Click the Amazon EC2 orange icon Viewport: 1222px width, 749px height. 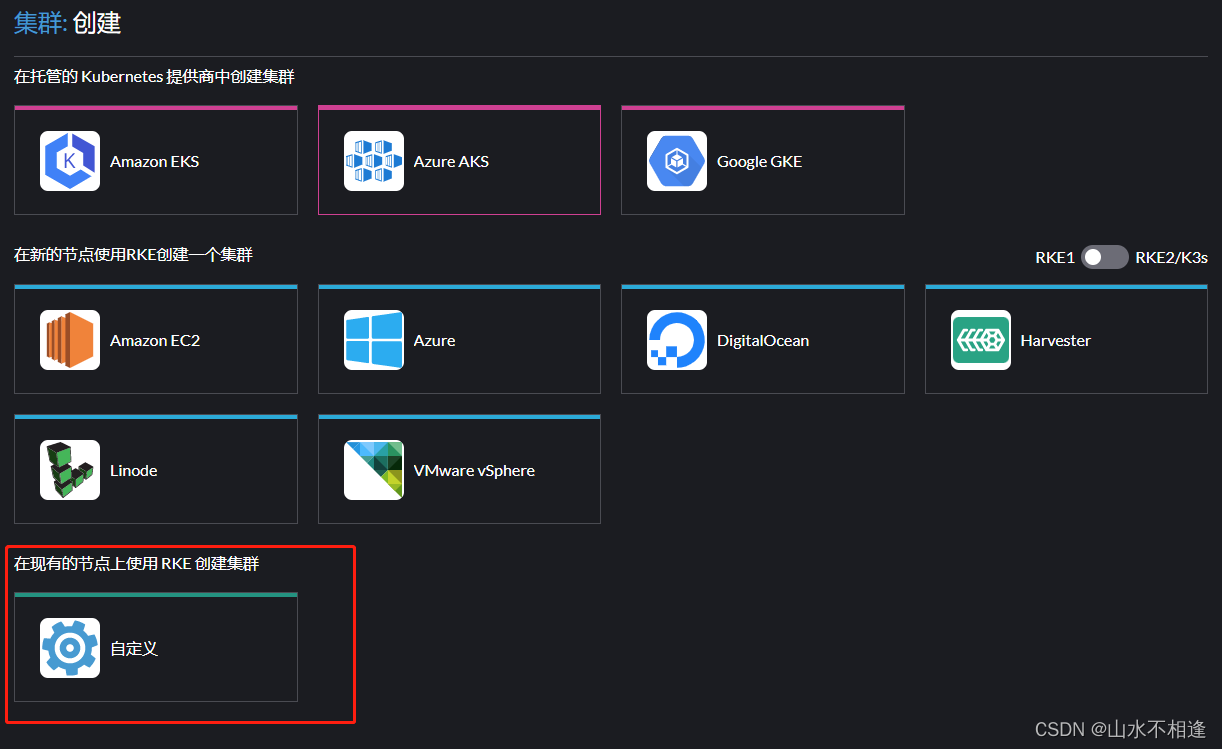point(70,340)
